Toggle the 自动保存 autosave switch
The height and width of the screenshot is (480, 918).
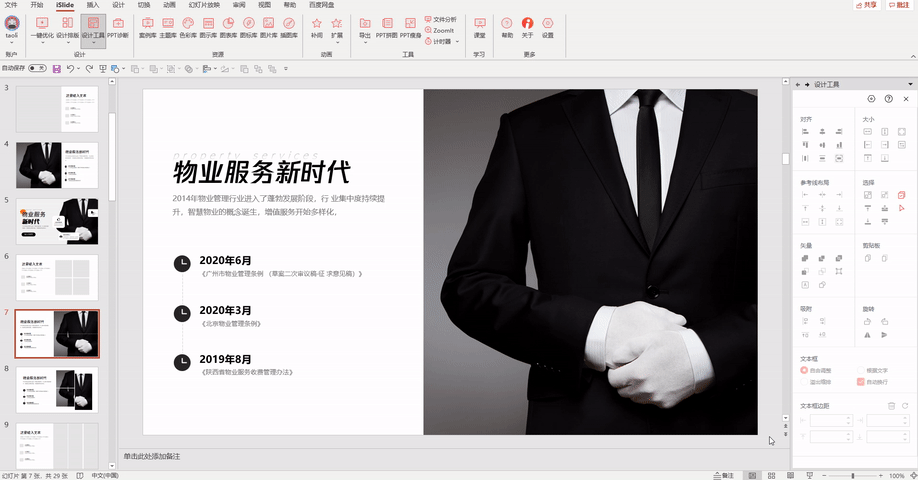(37, 69)
